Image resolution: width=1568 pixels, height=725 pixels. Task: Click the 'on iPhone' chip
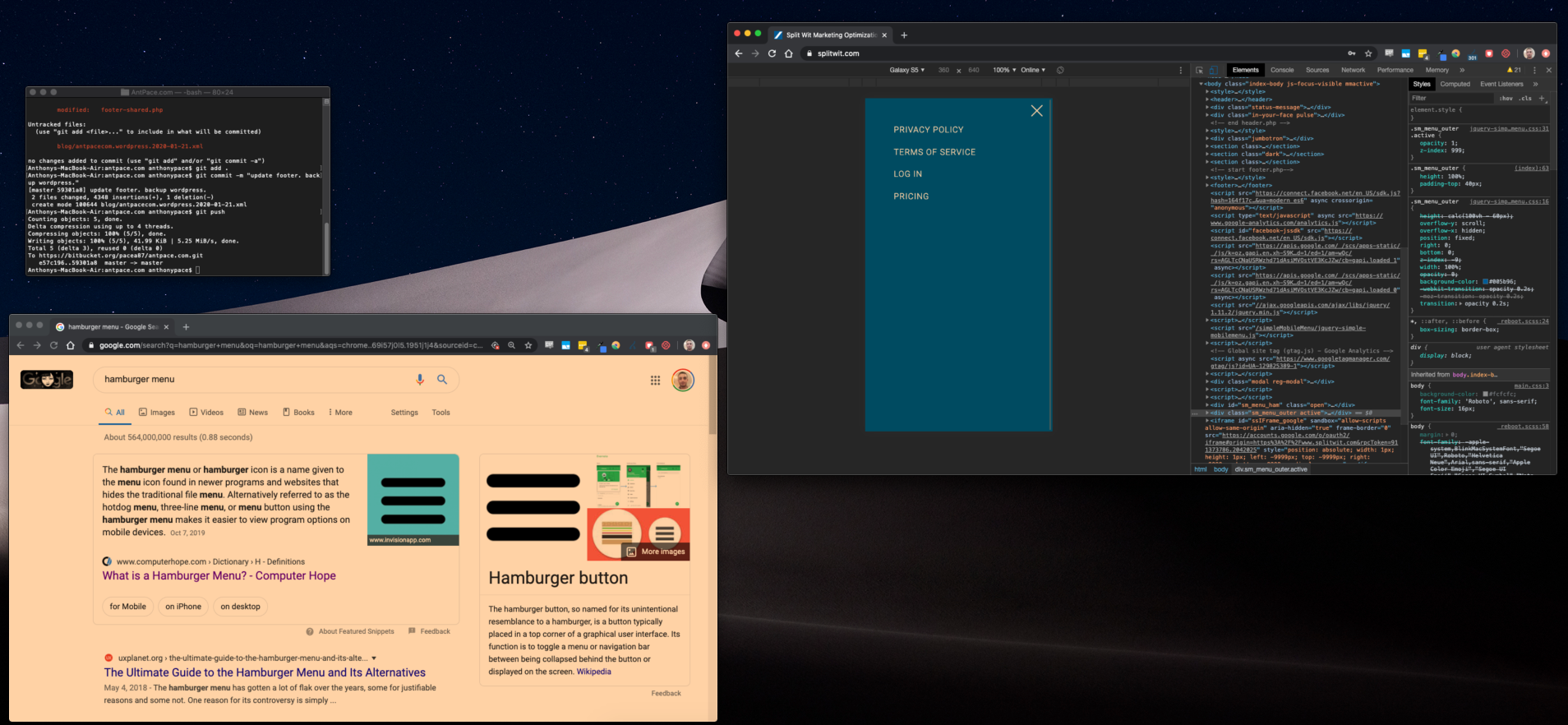(x=183, y=607)
